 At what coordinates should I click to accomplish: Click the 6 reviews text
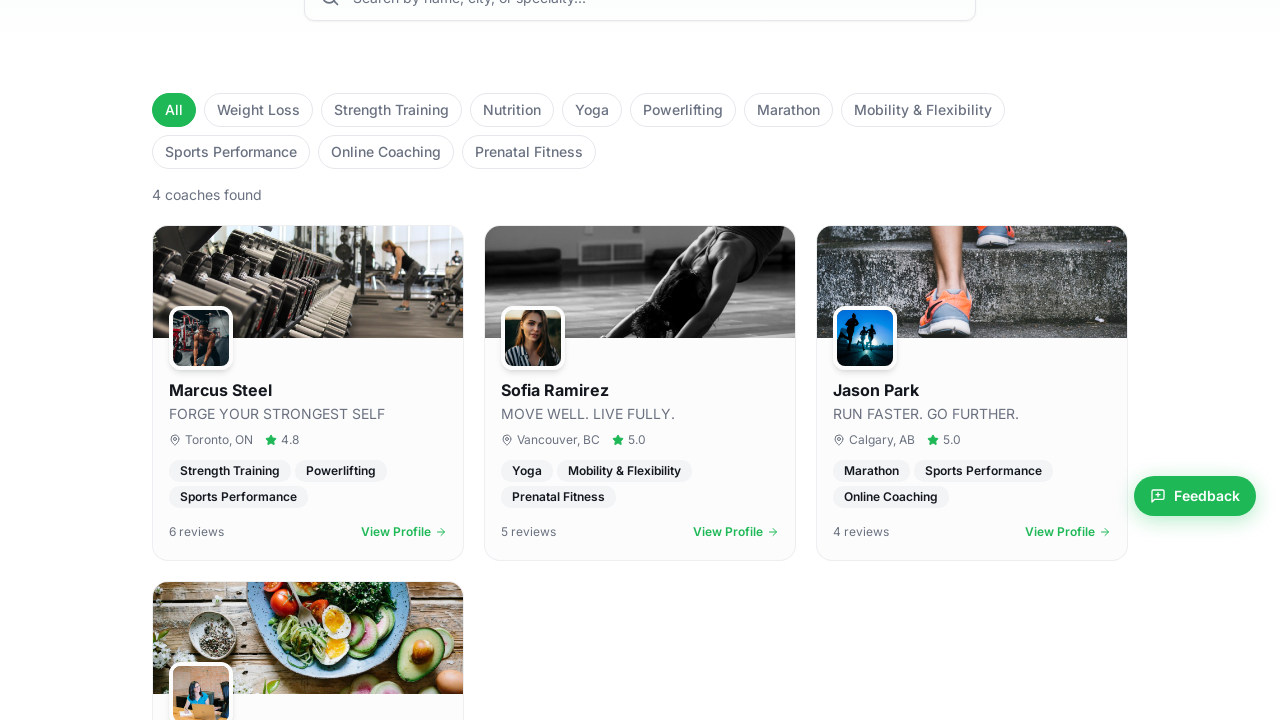coord(197,532)
